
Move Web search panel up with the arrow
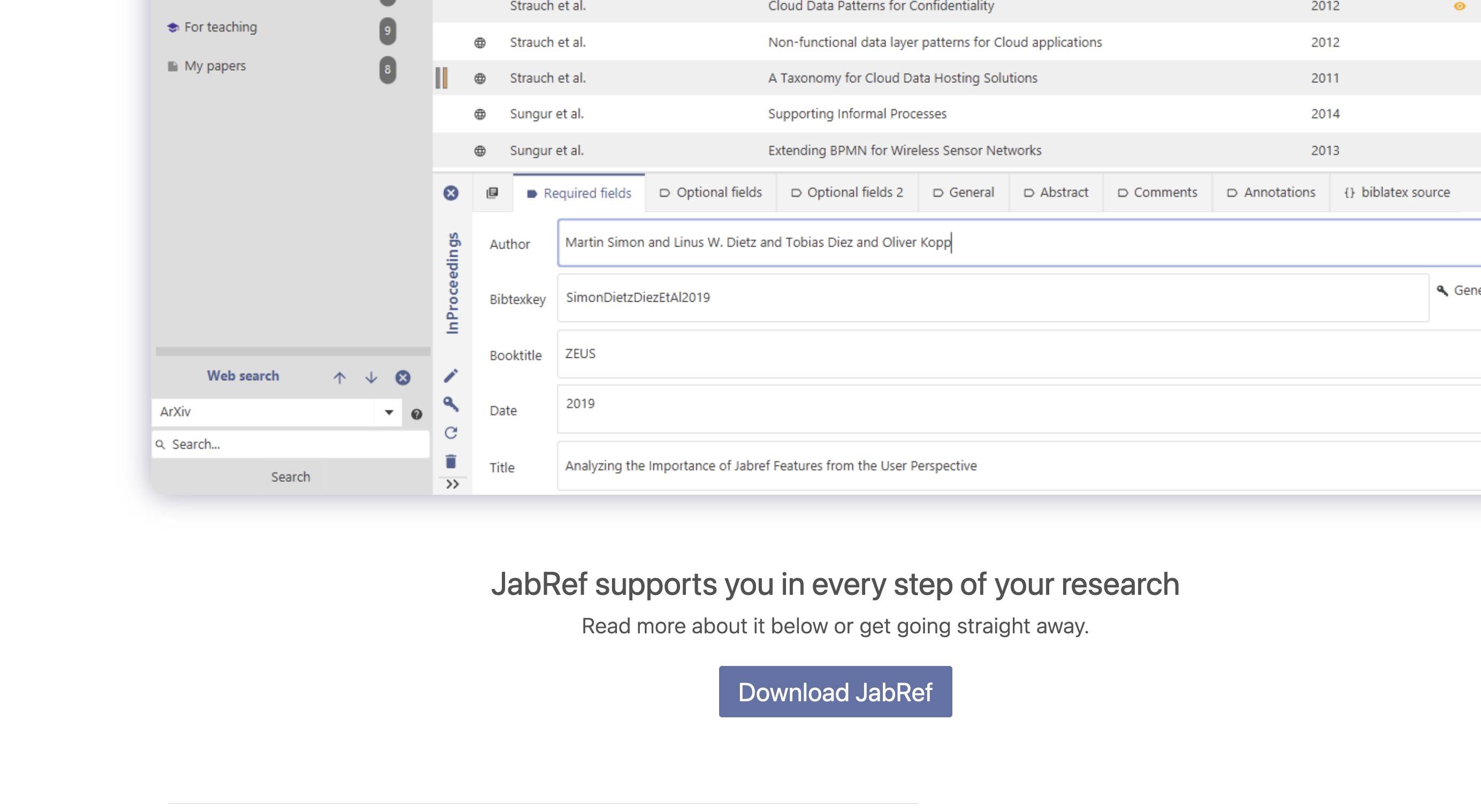click(x=340, y=378)
